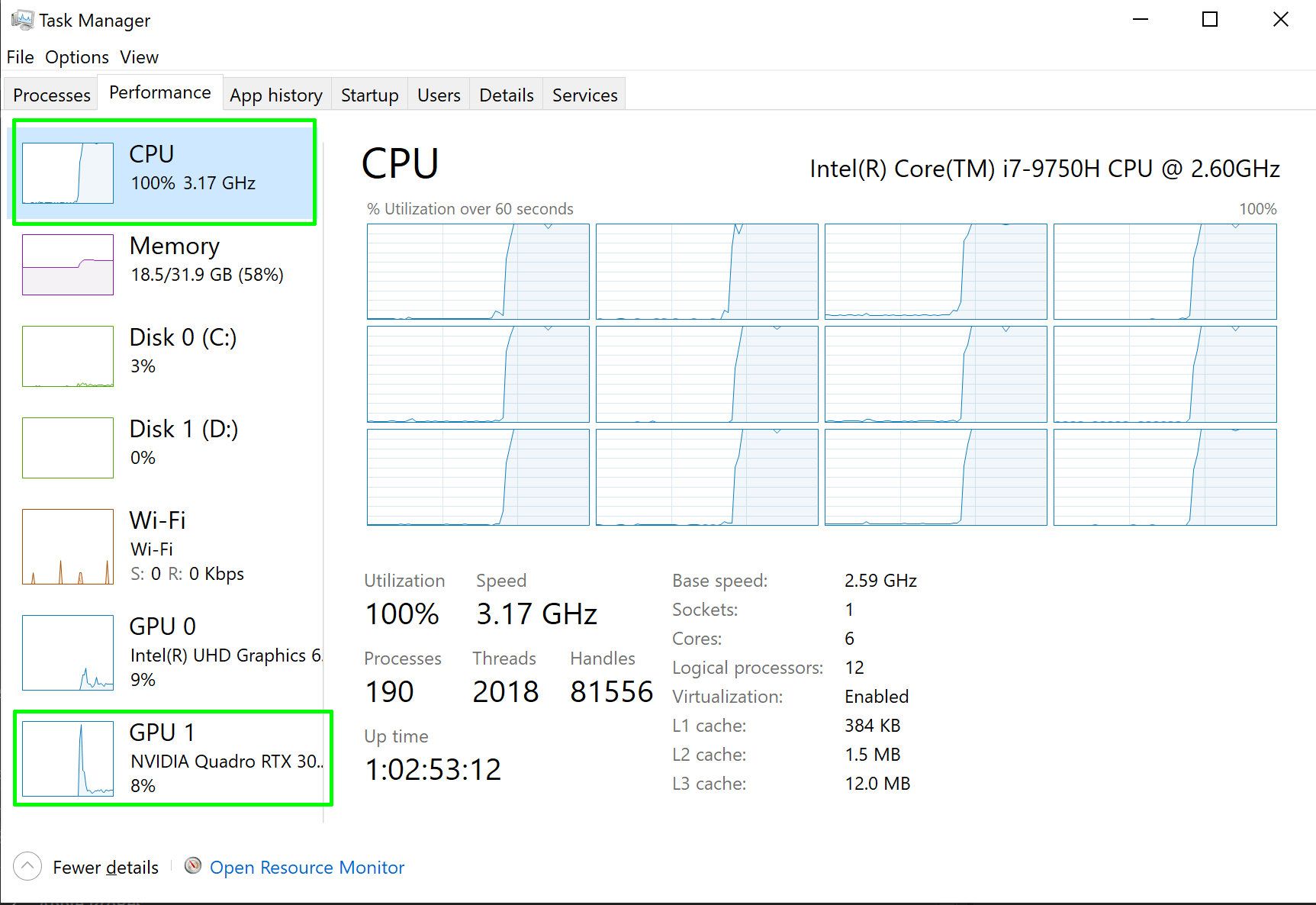Click the Wi-Fi S: 0 R: 0 Kbps text

[187, 574]
